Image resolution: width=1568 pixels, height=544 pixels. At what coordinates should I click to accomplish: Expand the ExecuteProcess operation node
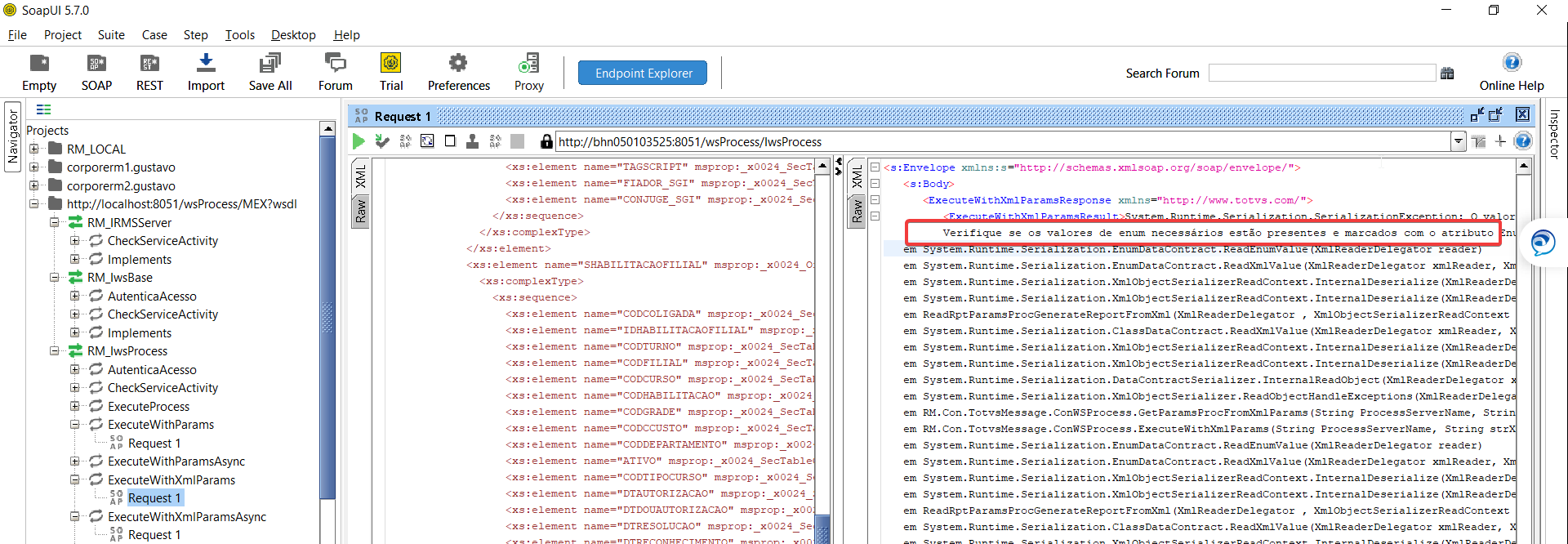pyautogui.click(x=75, y=406)
